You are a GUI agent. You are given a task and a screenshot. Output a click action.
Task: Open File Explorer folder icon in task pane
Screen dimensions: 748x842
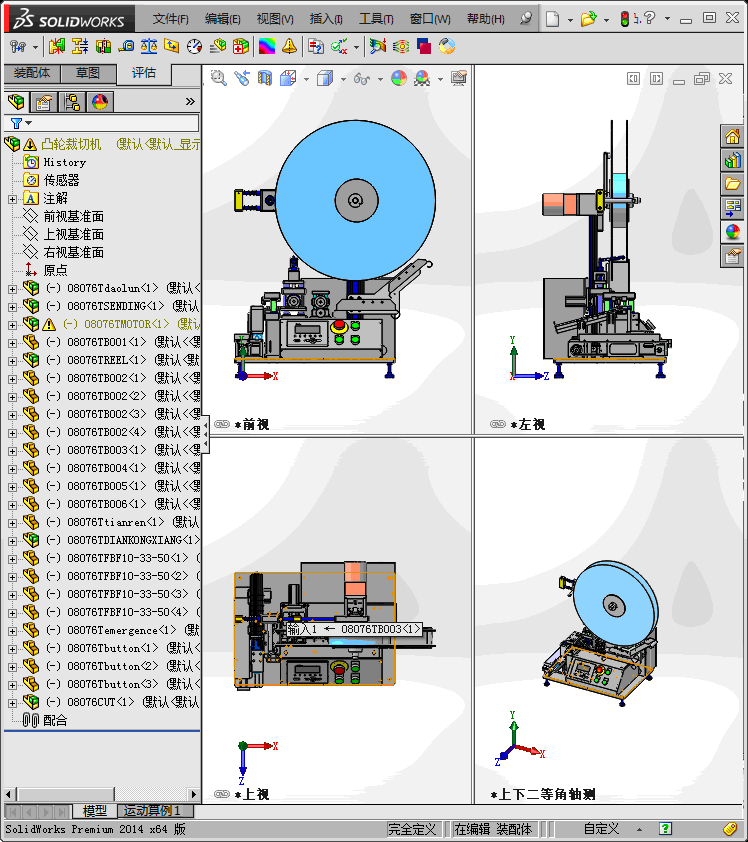click(732, 184)
